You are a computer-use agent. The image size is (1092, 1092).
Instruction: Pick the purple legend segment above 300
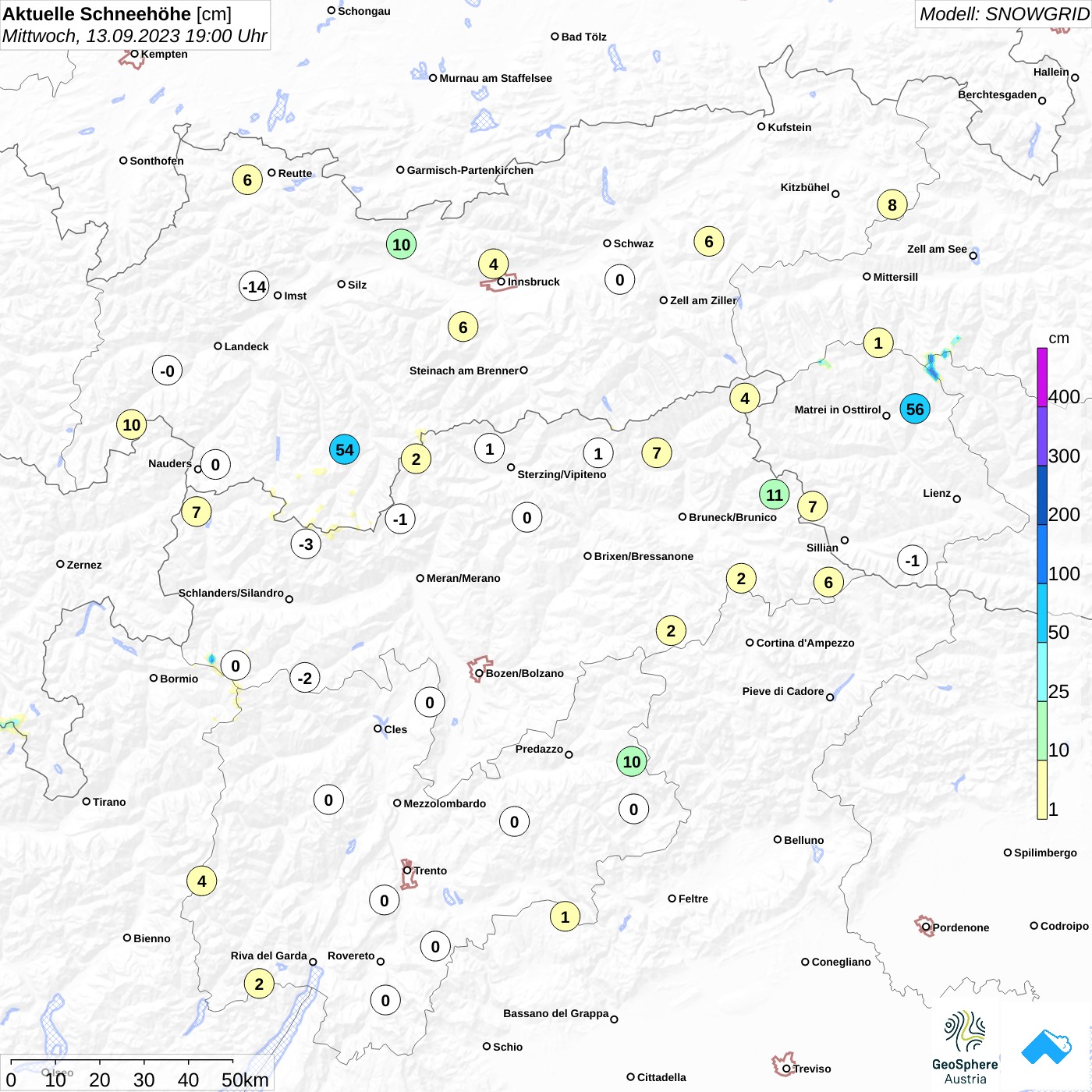(x=1042, y=436)
